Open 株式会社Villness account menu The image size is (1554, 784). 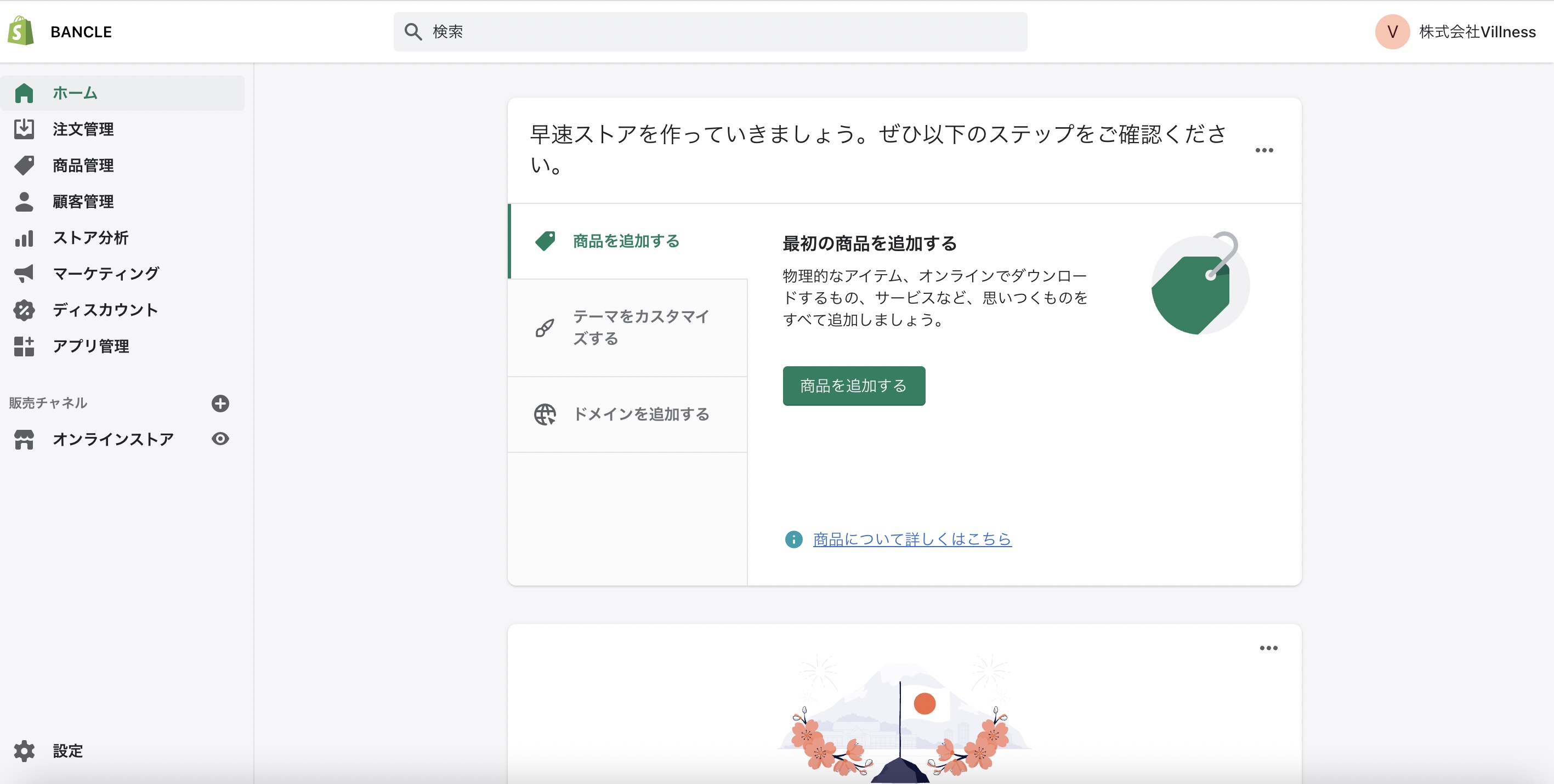coord(1456,32)
